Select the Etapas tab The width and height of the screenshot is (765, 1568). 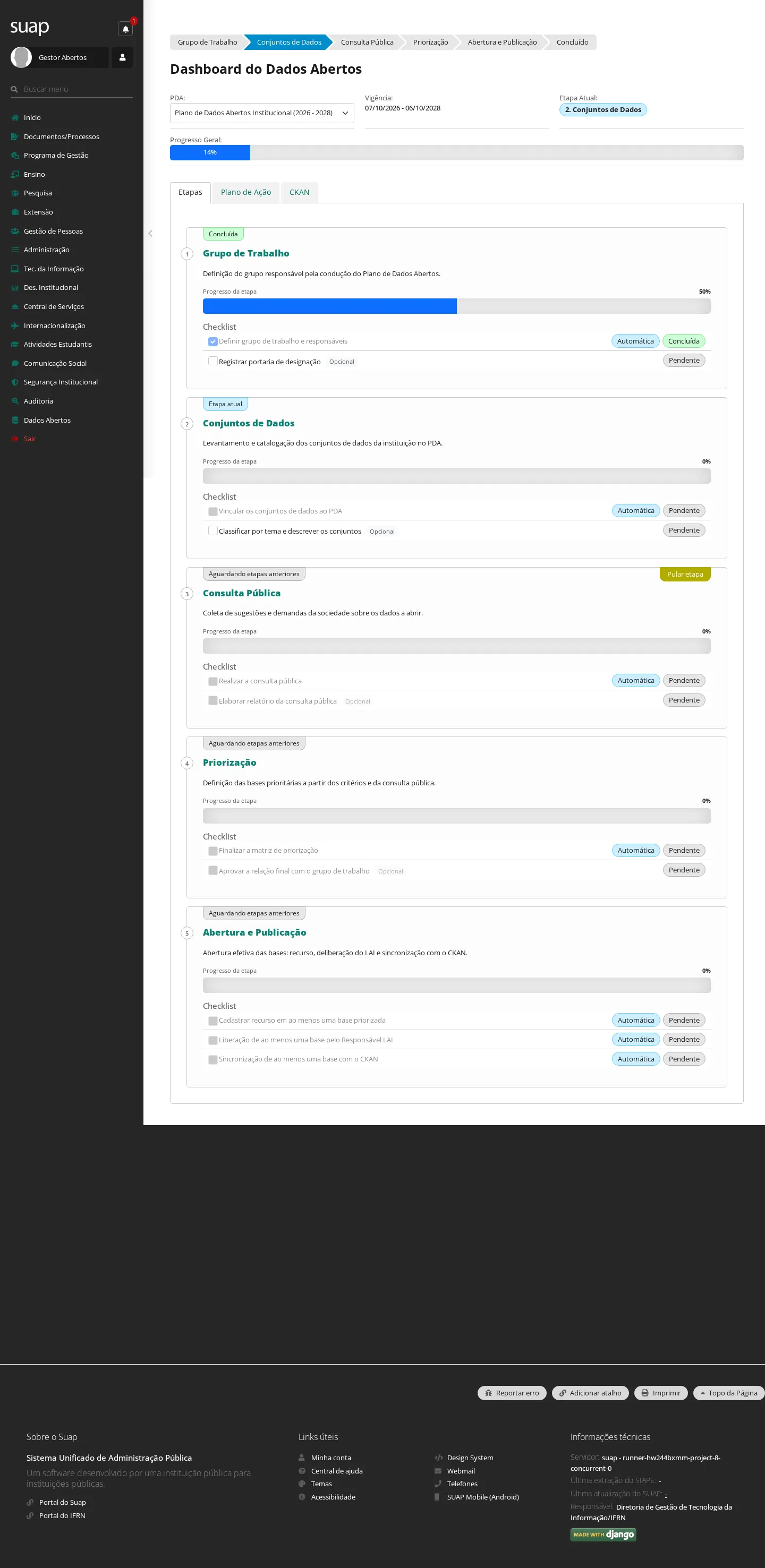click(190, 192)
